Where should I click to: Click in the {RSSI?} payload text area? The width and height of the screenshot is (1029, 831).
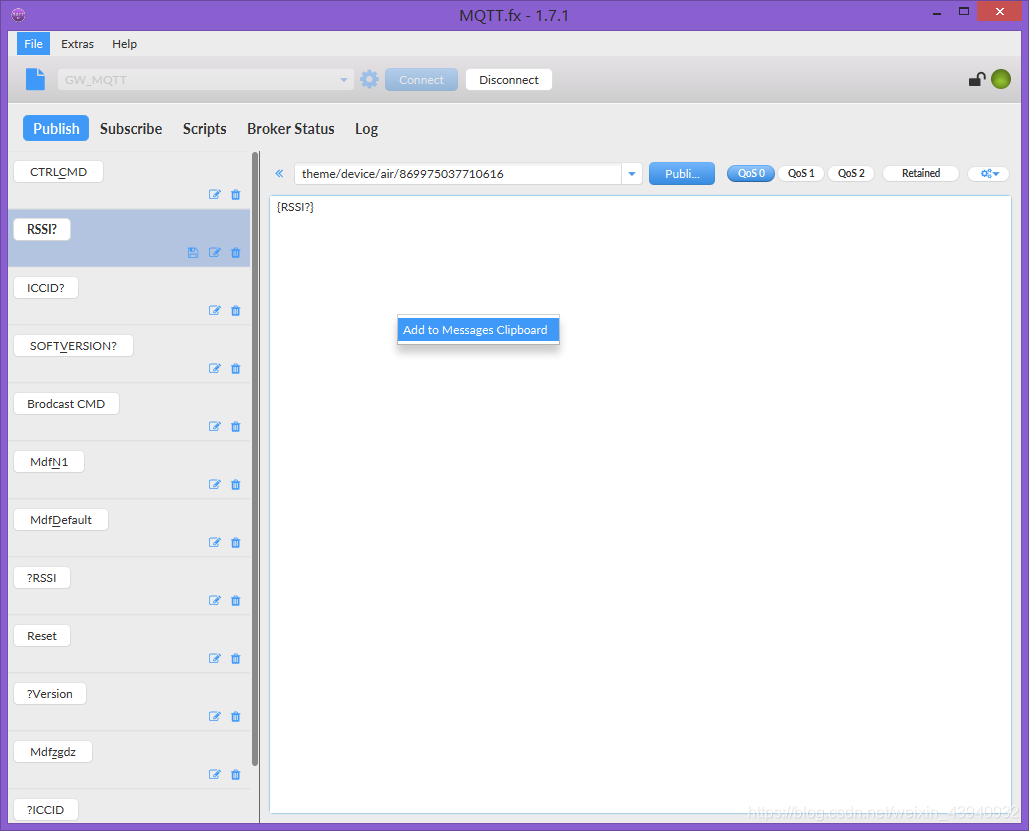(640, 504)
